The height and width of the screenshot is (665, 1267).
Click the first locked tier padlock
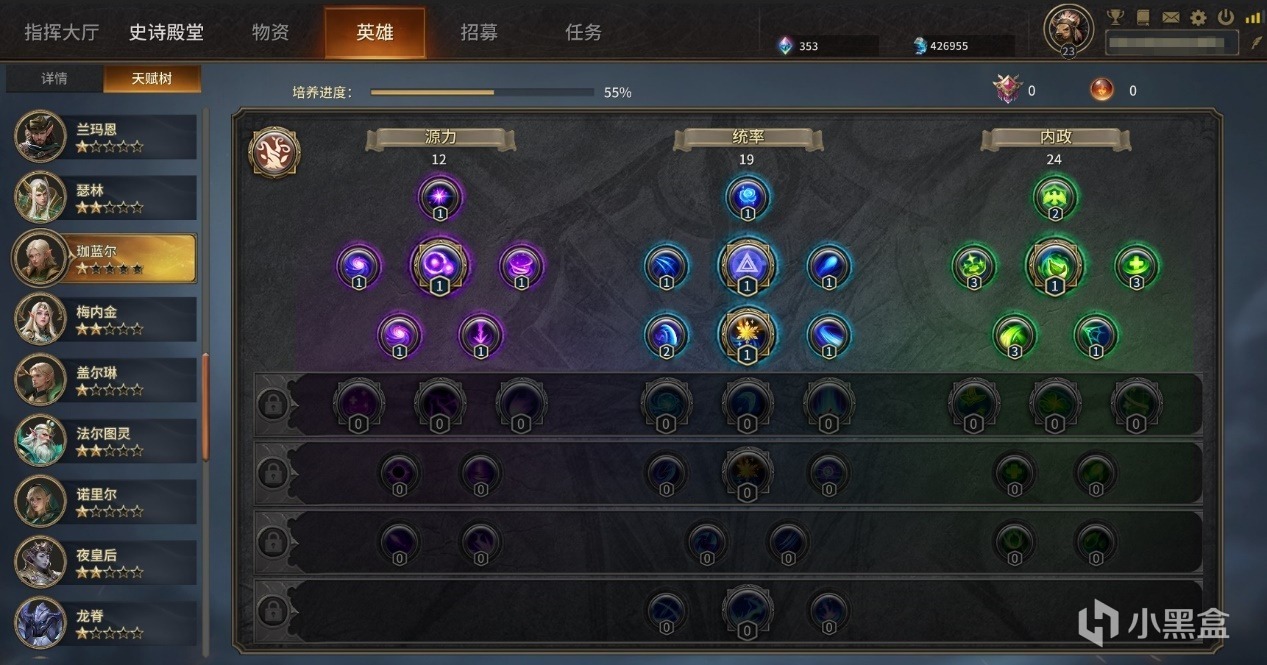click(273, 404)
